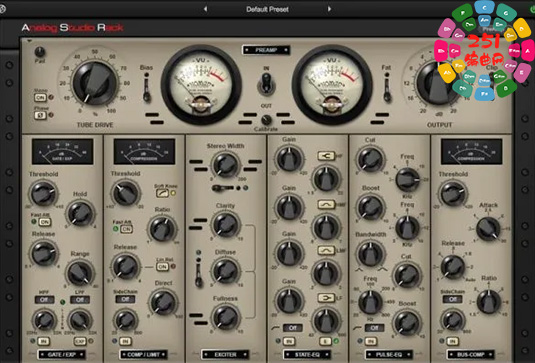
Task: Flip the vertical lever switch beside the Diffuse knob
Action: [199, 272]
